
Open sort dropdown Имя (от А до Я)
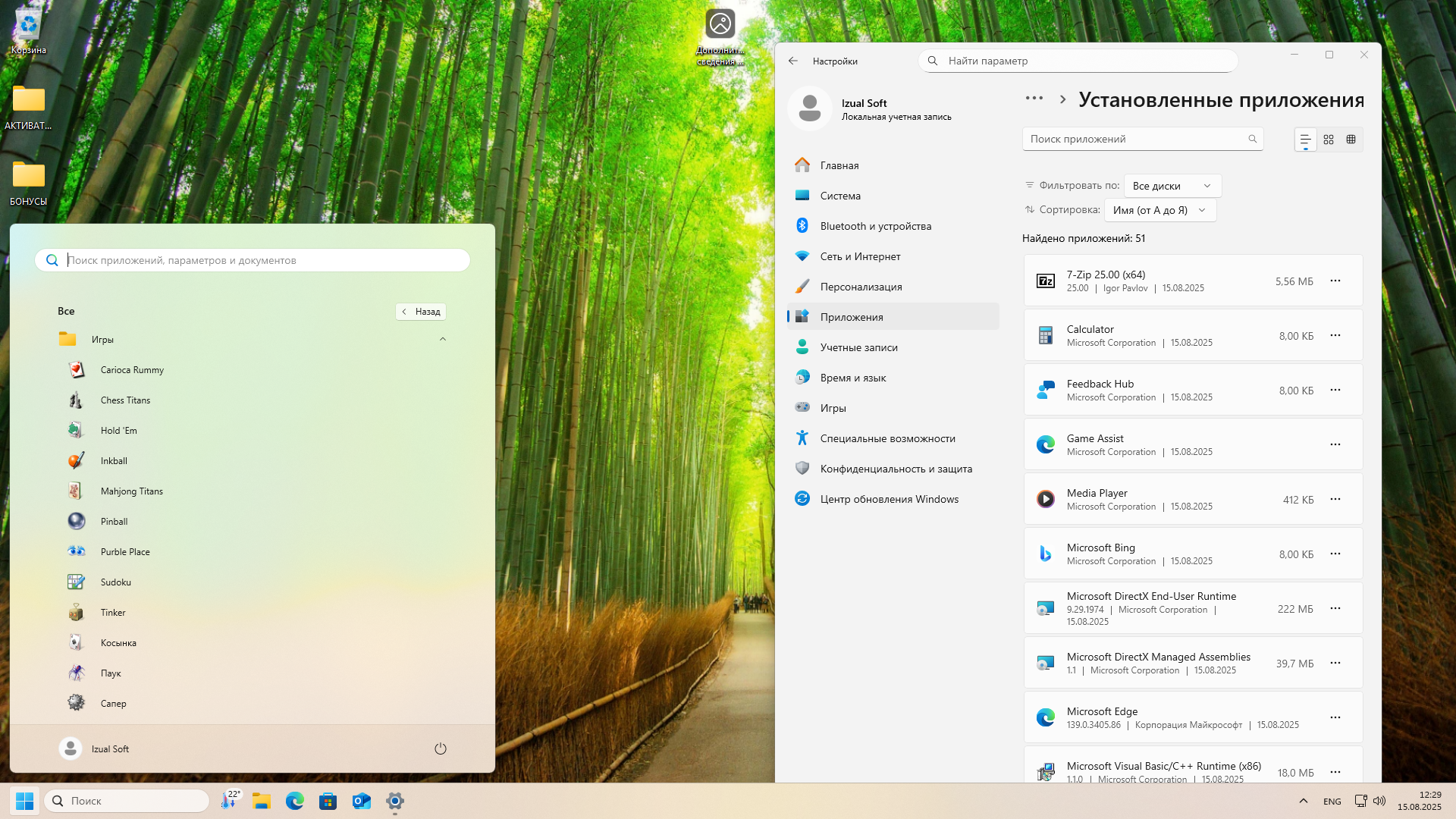[x=1160, y=210]
